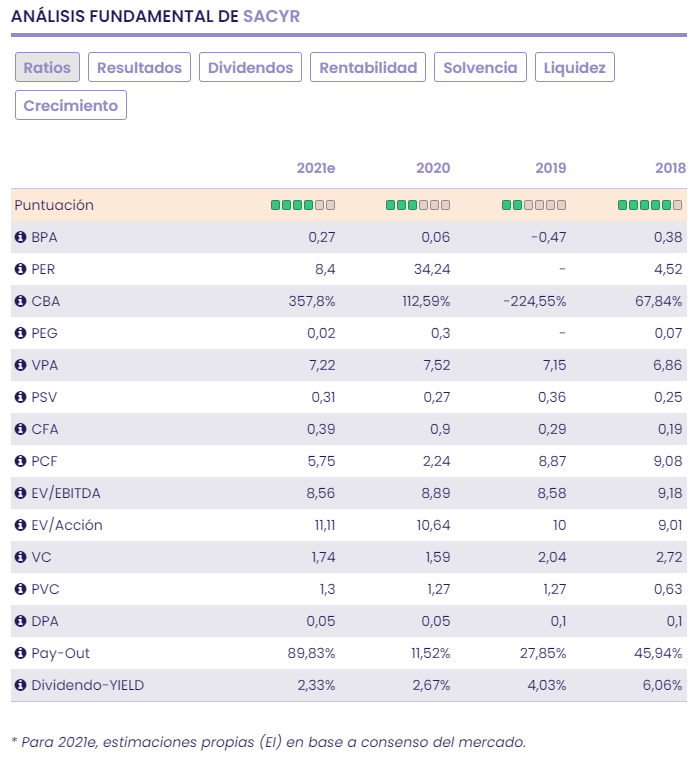The image size is (699, 757).
Task: Switch to the Resultados tab
Action: click(x=139, y=67)
